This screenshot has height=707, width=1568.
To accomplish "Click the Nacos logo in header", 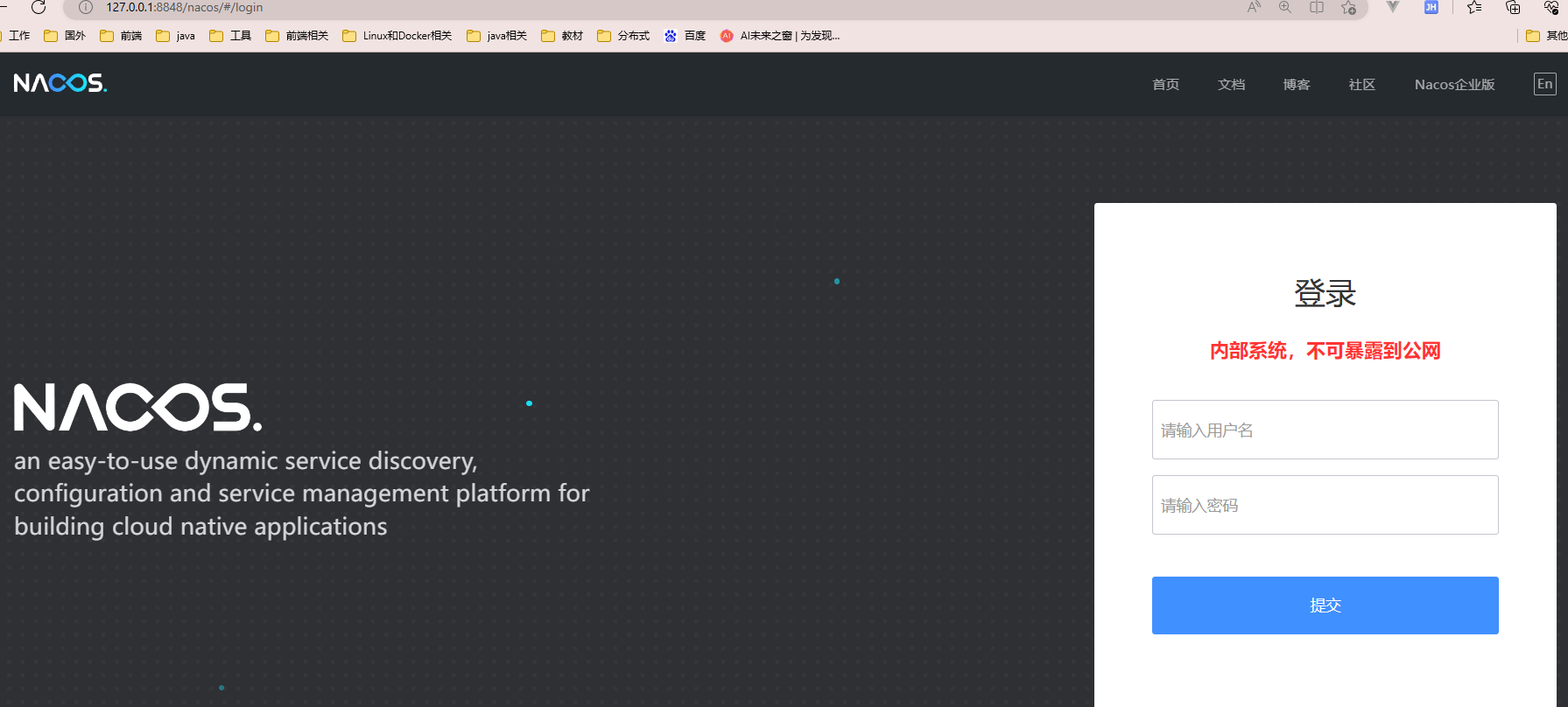I will 60,83.
